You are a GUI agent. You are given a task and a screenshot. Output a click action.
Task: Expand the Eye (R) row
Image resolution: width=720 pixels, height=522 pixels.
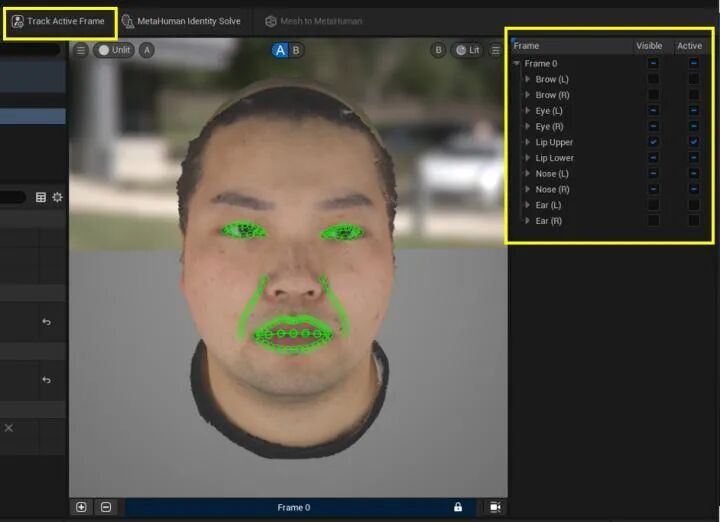[528, 126]
